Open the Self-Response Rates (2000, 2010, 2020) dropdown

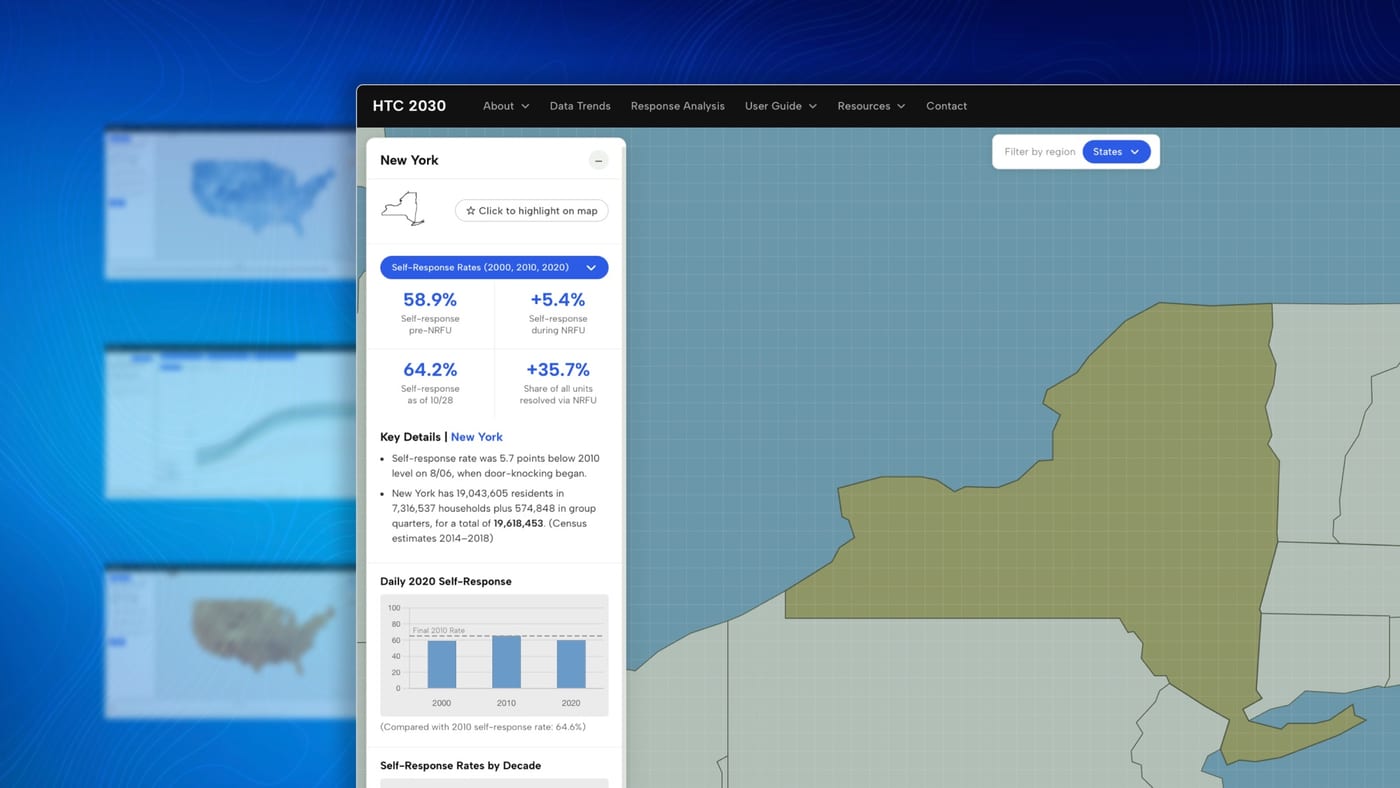(494, 268)
